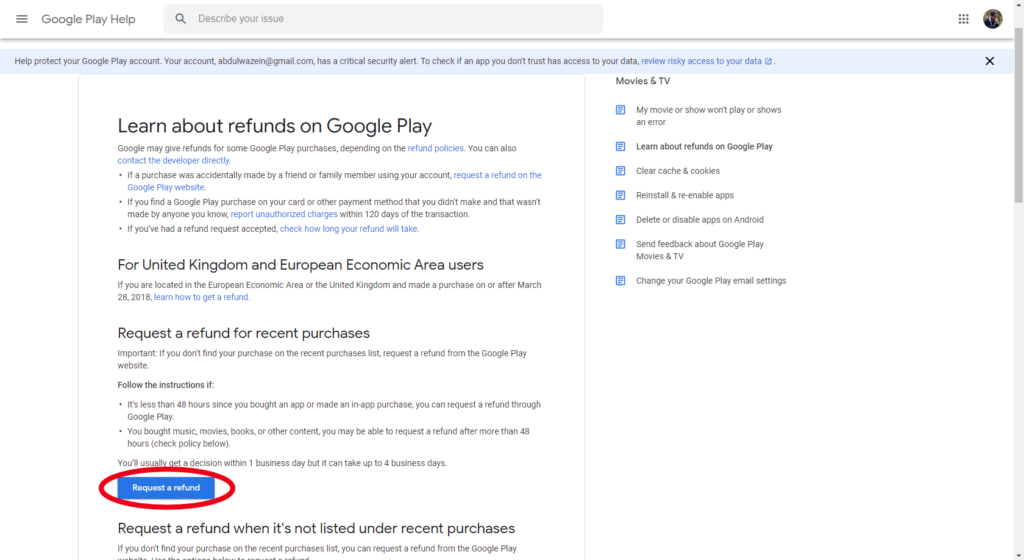The width and height of the screenshot is (1024, 560).
Task: Dismiss the security alert banner
Action: coord(989,61)
